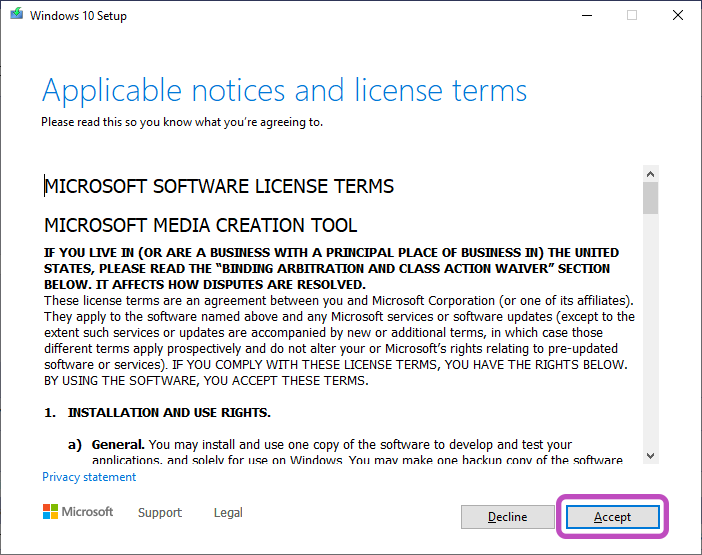Click the Microsoft logo in the footer

point(78,512)
